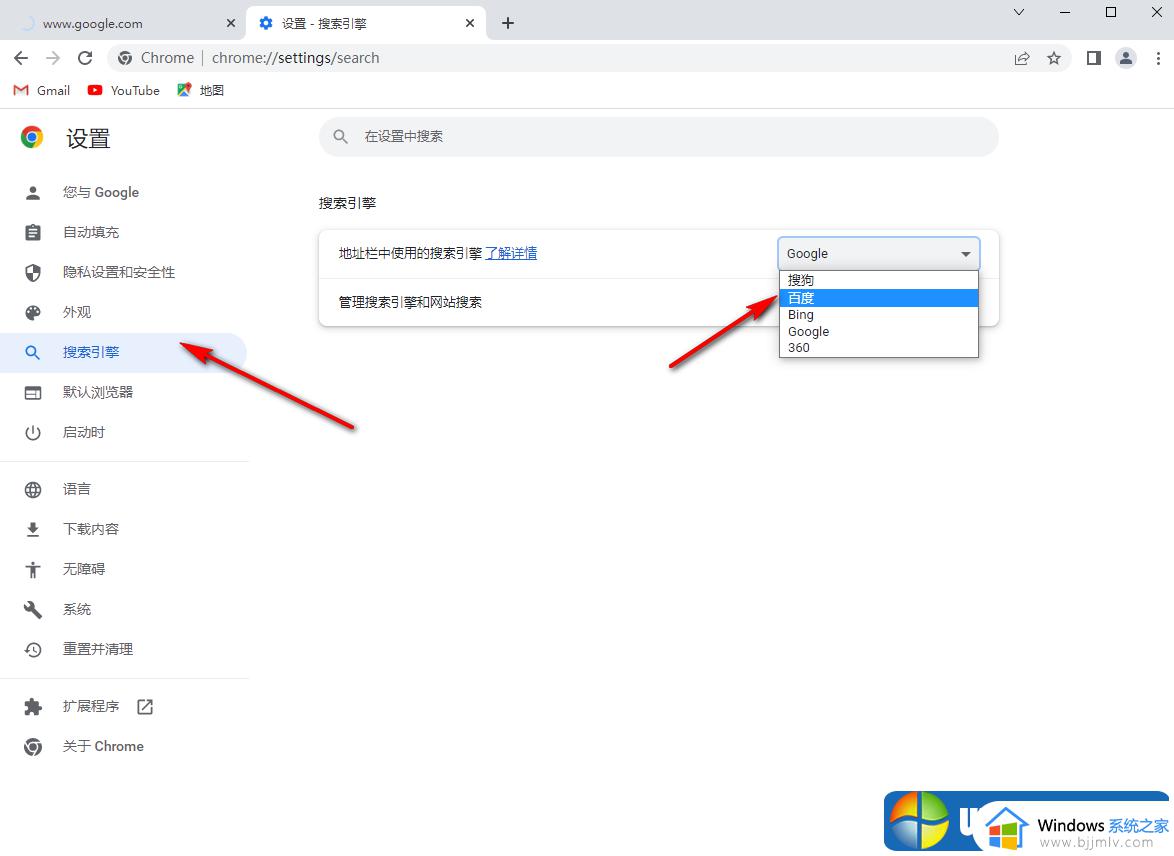1174x856 pixels.
Task: Click the 默认浏览器 window icon
Action: (x=33, y=392)
